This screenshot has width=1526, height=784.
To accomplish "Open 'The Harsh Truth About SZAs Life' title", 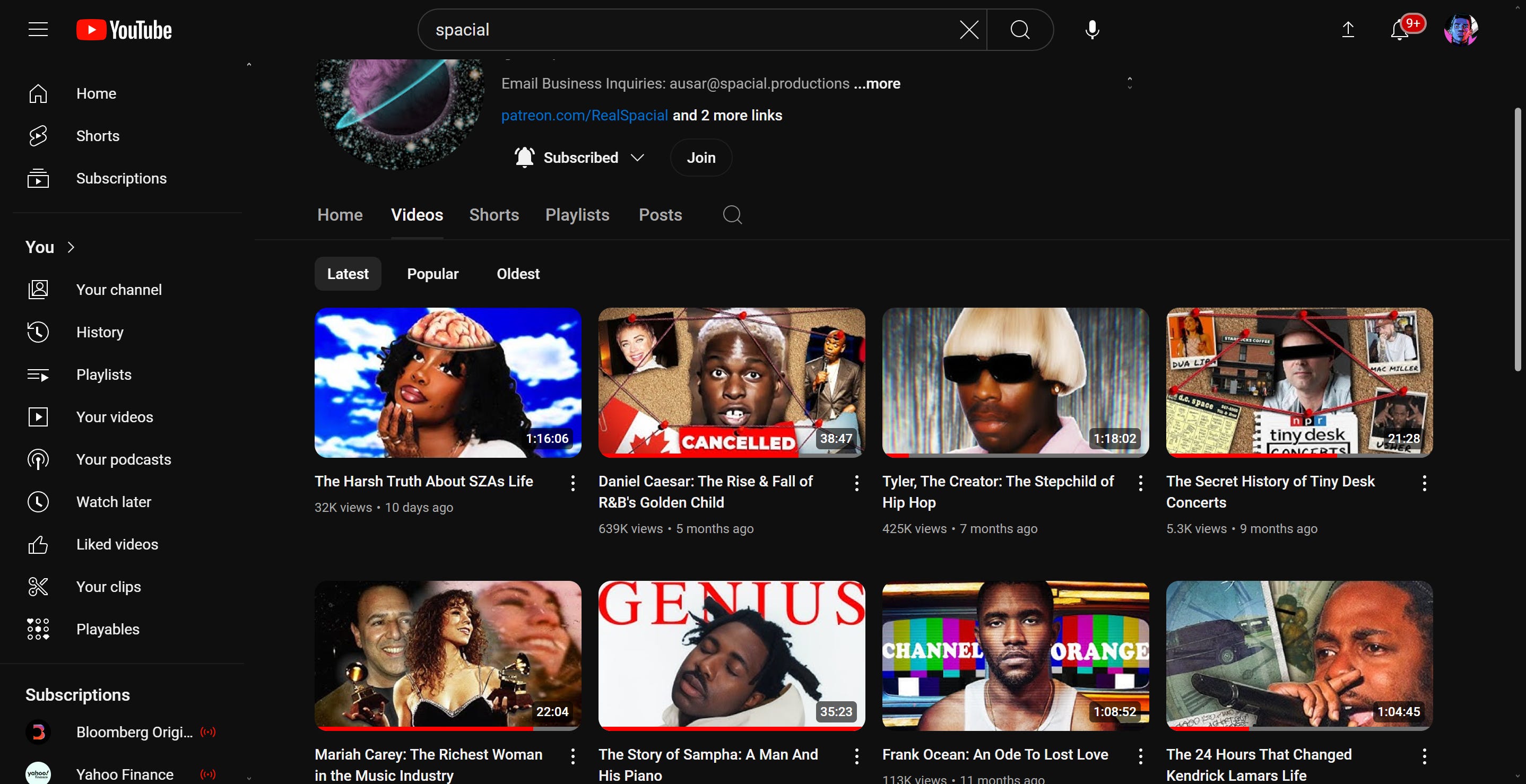I will tap(423, 482).
